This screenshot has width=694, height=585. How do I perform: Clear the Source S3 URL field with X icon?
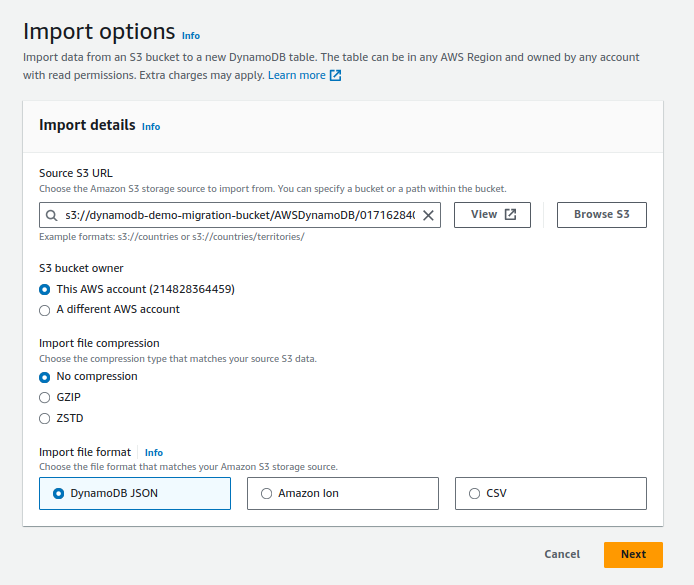428,216
